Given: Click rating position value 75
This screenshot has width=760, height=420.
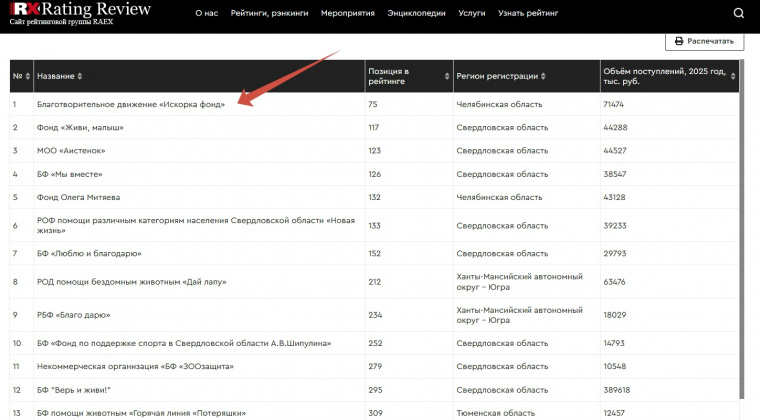Looking at the screenshot, I should coord(373,104).
